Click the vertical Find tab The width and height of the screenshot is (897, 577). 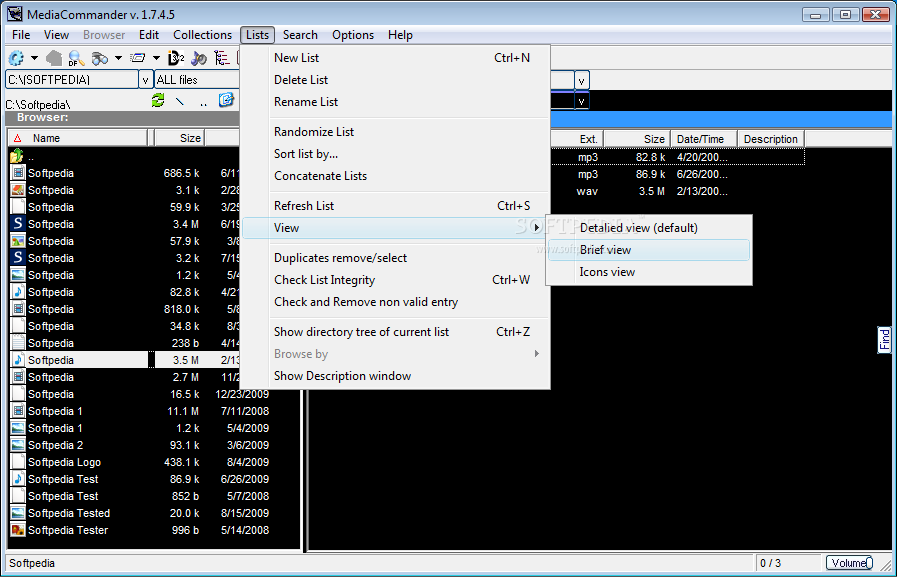(x=884, y=340)
